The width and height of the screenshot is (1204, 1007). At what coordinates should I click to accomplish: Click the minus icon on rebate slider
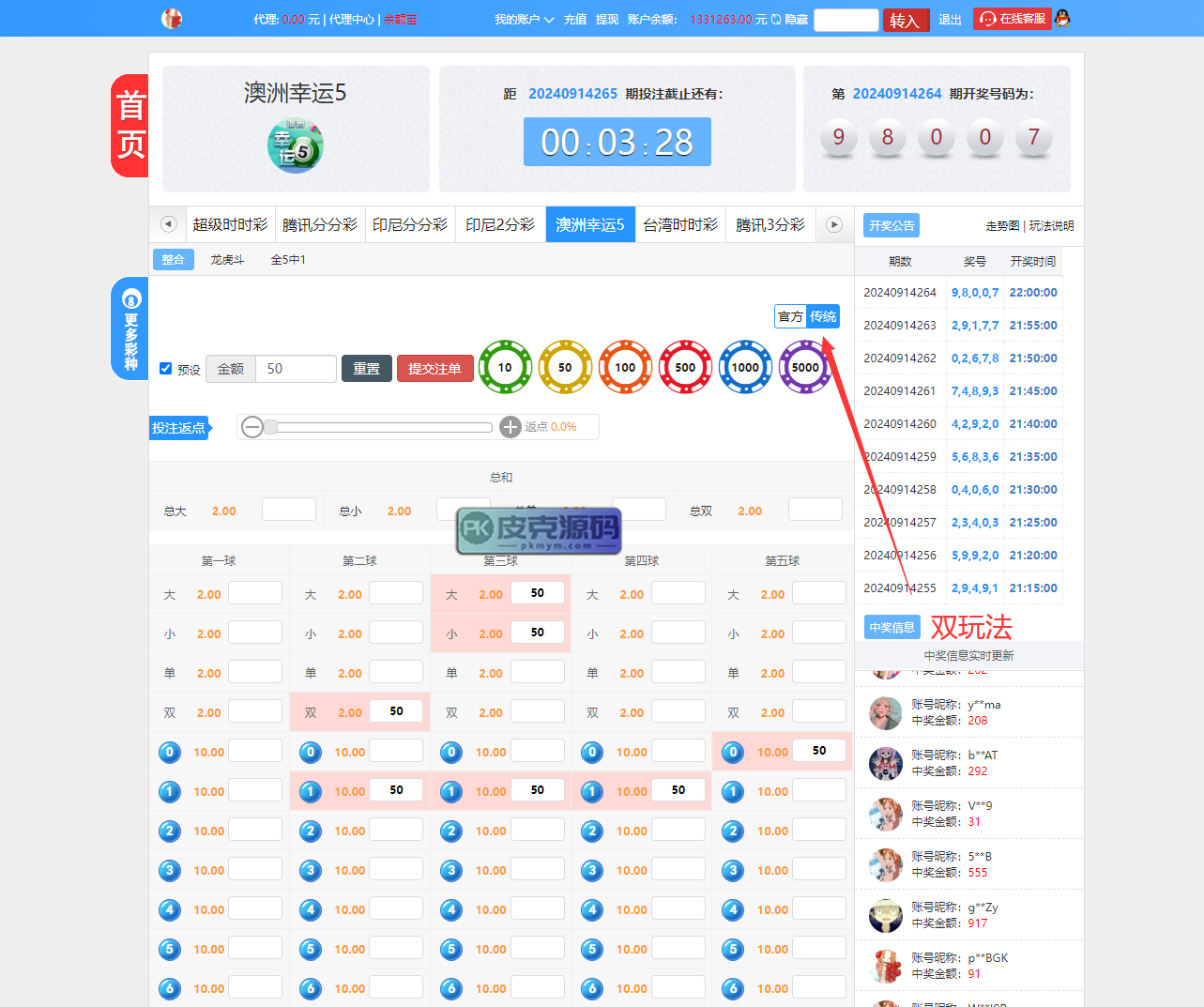pos(251,427)
